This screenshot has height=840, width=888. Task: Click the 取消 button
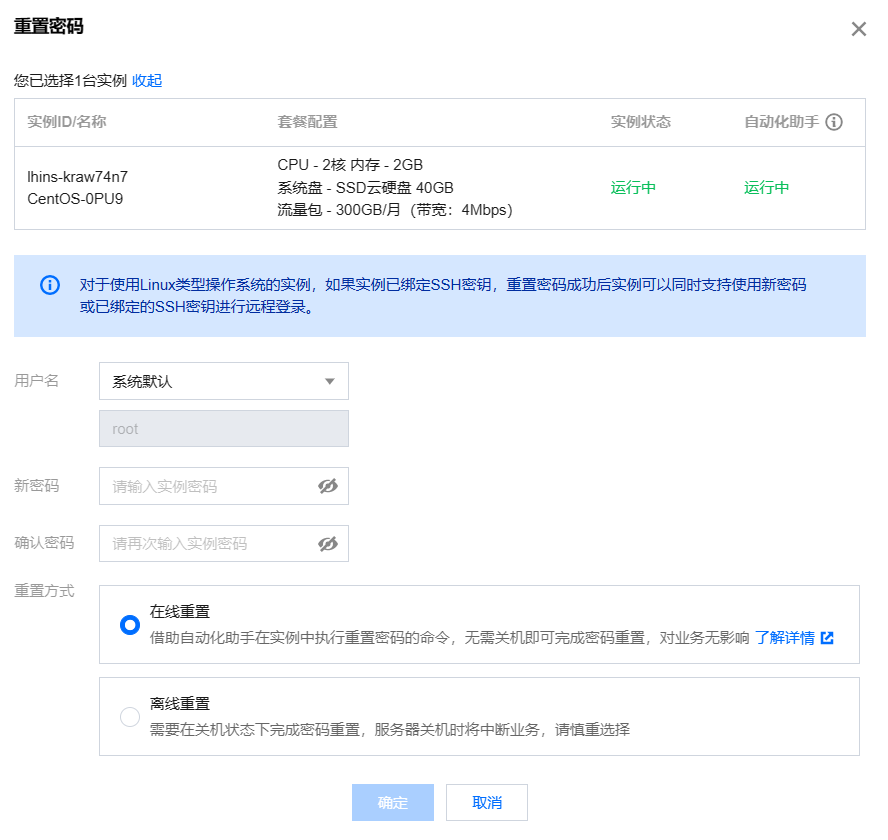486,802
